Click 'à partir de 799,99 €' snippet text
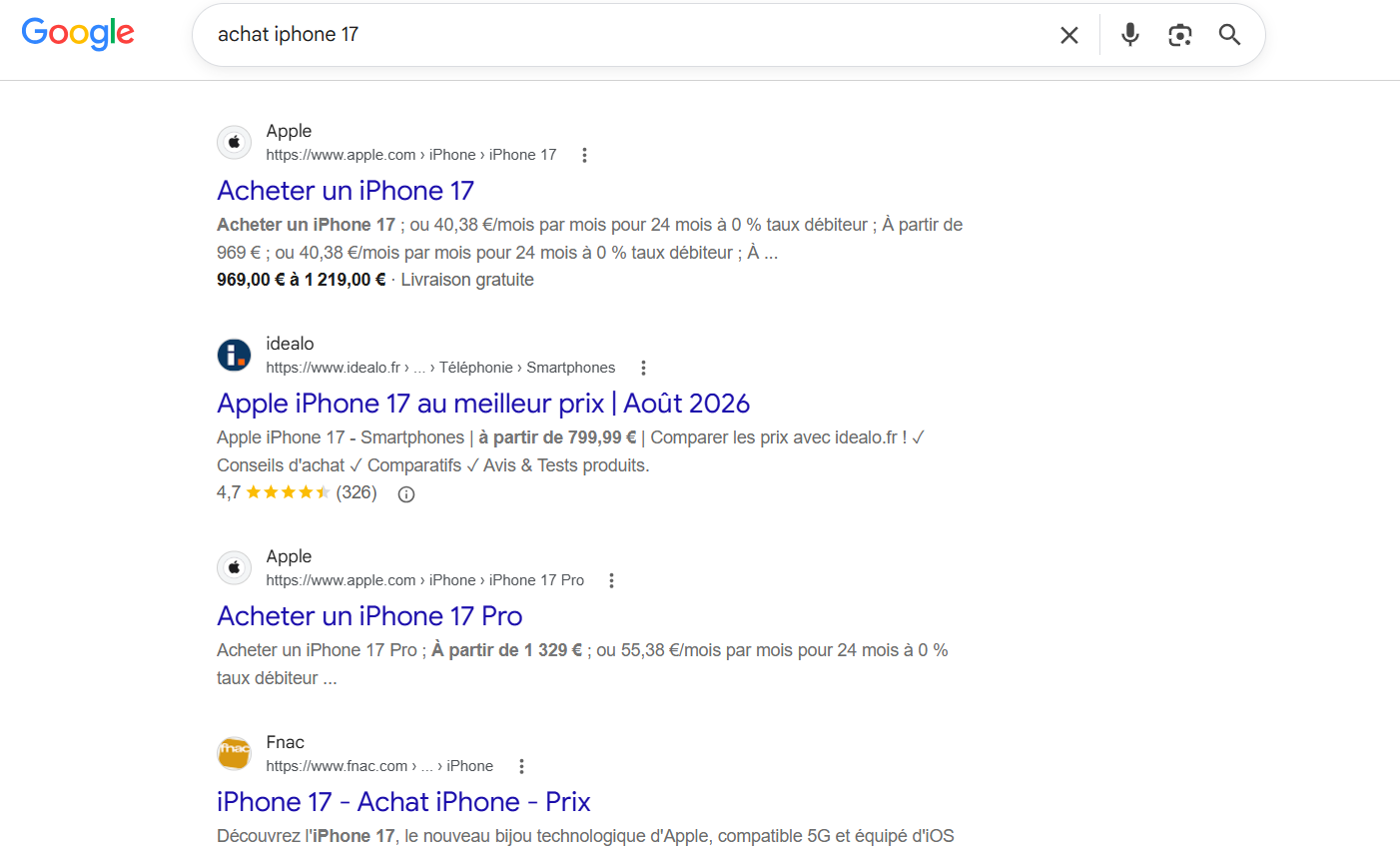1400x854 pixels. coord(557,437)
